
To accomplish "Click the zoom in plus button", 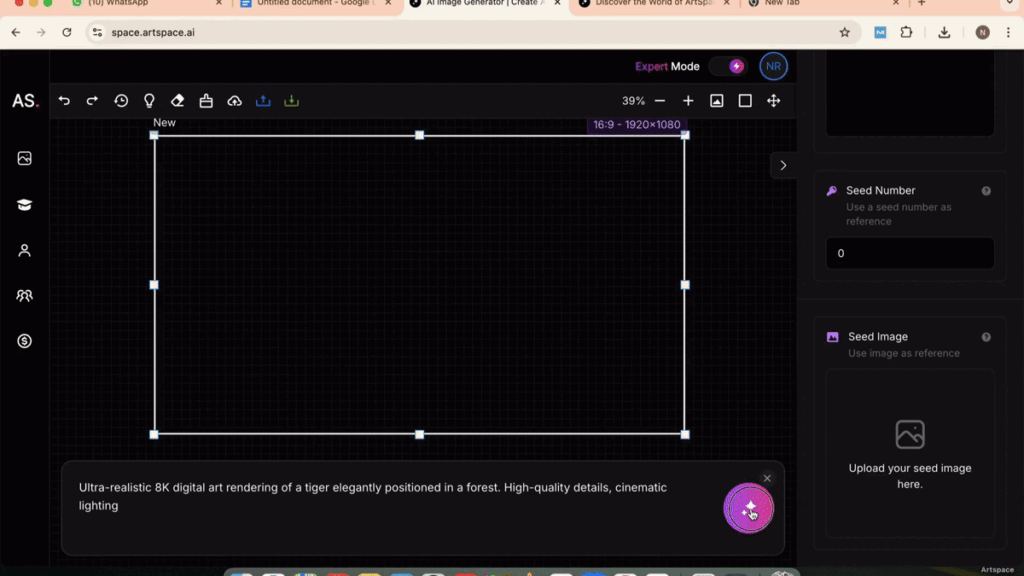I will pyautogui.click(x=688, y=101).
